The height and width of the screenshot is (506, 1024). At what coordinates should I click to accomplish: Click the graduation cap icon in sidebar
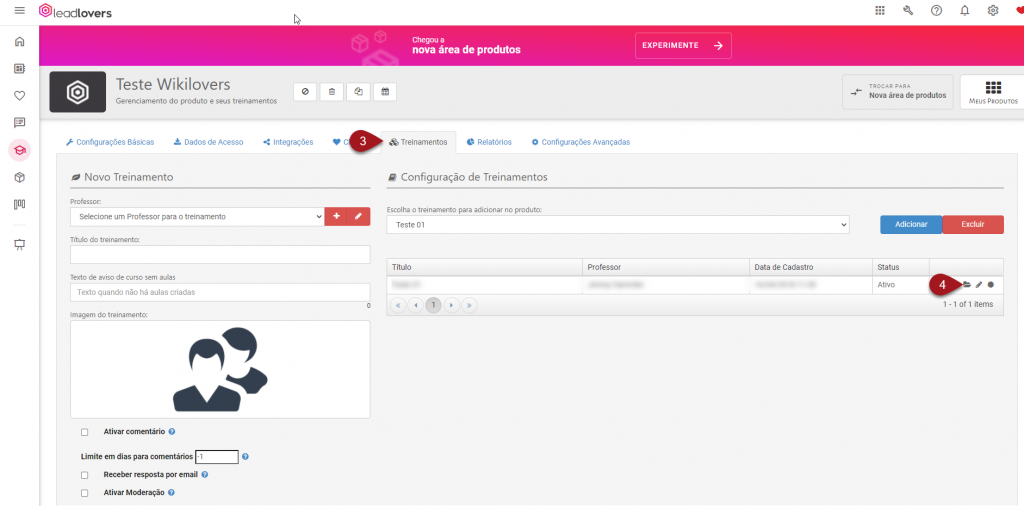click(19, 150)
